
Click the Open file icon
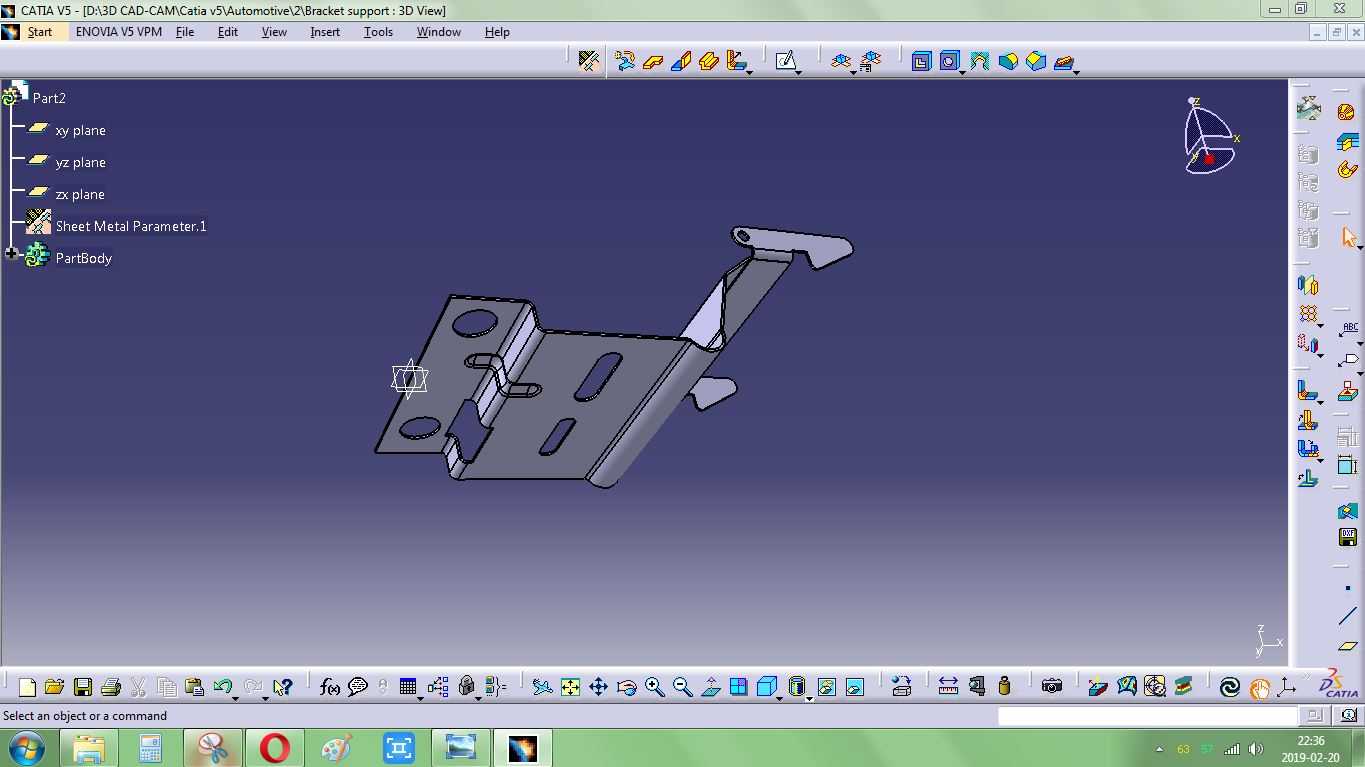pyautogui.click(x=55, y=687)
